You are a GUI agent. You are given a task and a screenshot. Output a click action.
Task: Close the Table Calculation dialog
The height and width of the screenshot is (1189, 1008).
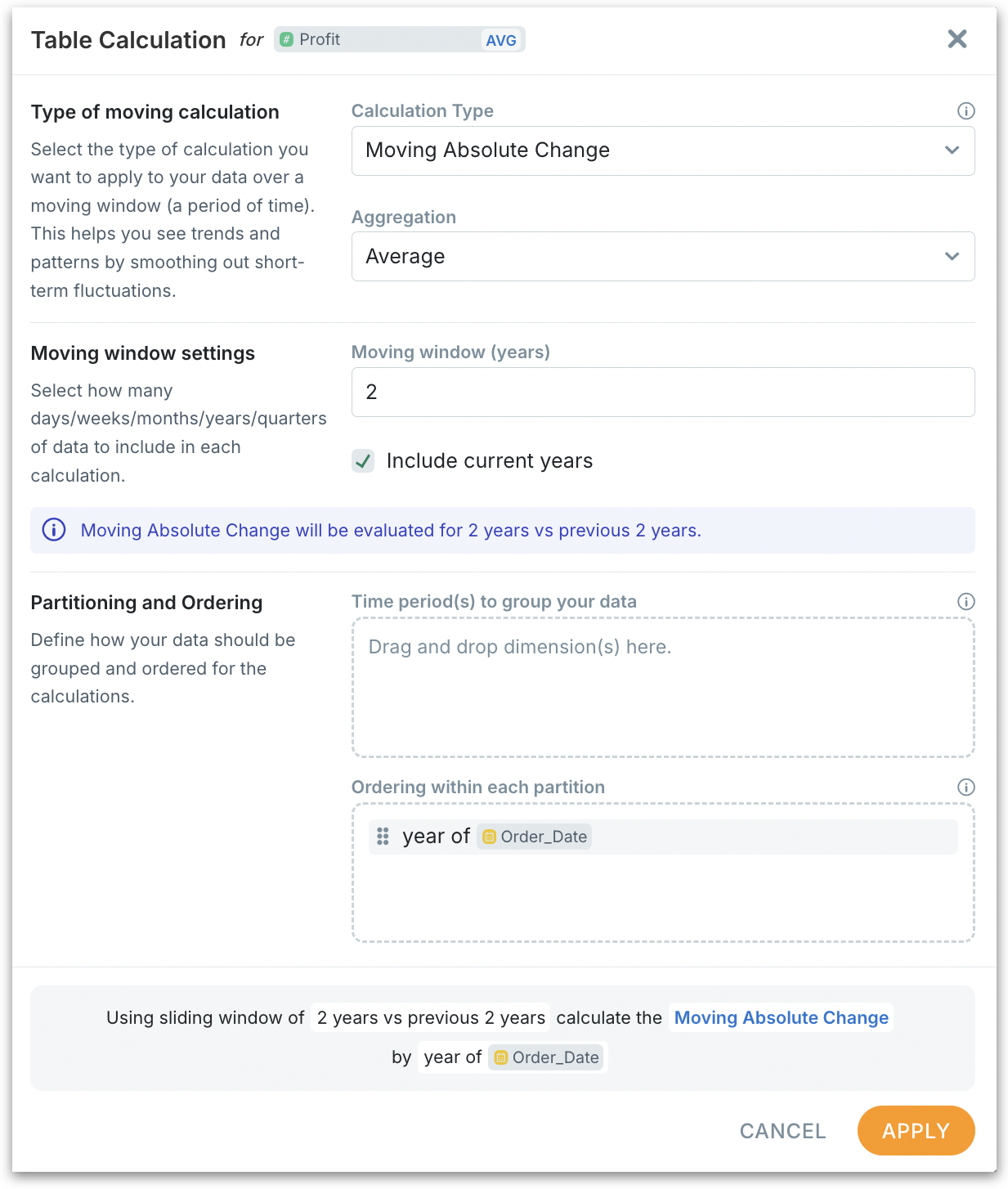pyautogui.click(x=956, y=39)
